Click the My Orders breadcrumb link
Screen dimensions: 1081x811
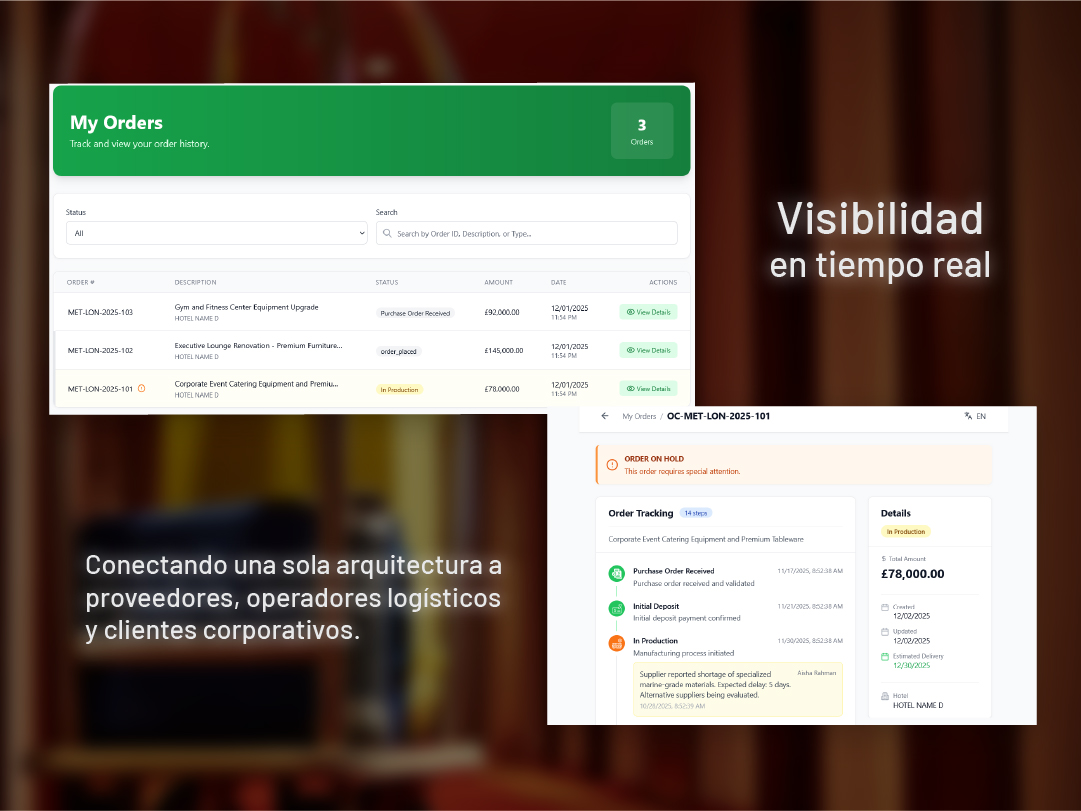[639, 416]
